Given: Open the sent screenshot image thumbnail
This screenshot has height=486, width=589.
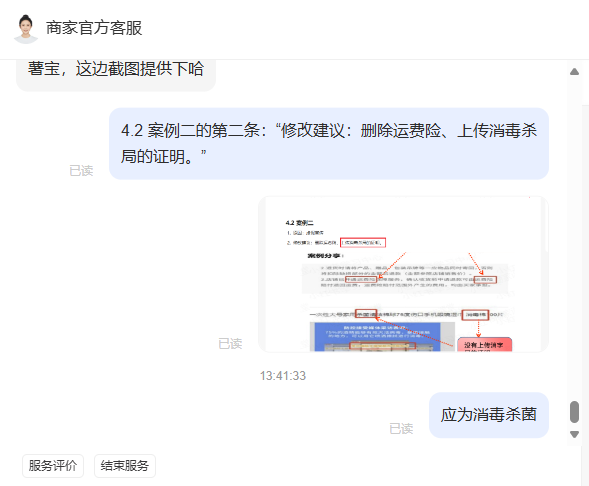Looking at the screenshot, I should pyautogui.click(x=403, y=274).
